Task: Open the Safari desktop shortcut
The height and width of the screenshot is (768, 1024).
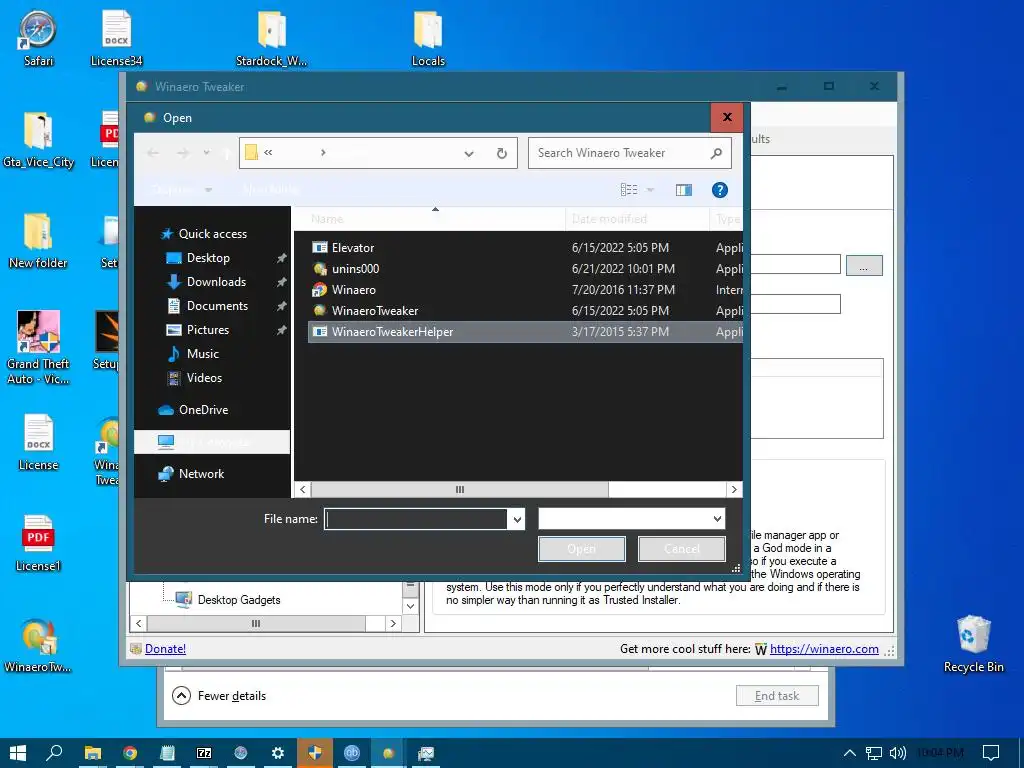Action: coord(38,39)
